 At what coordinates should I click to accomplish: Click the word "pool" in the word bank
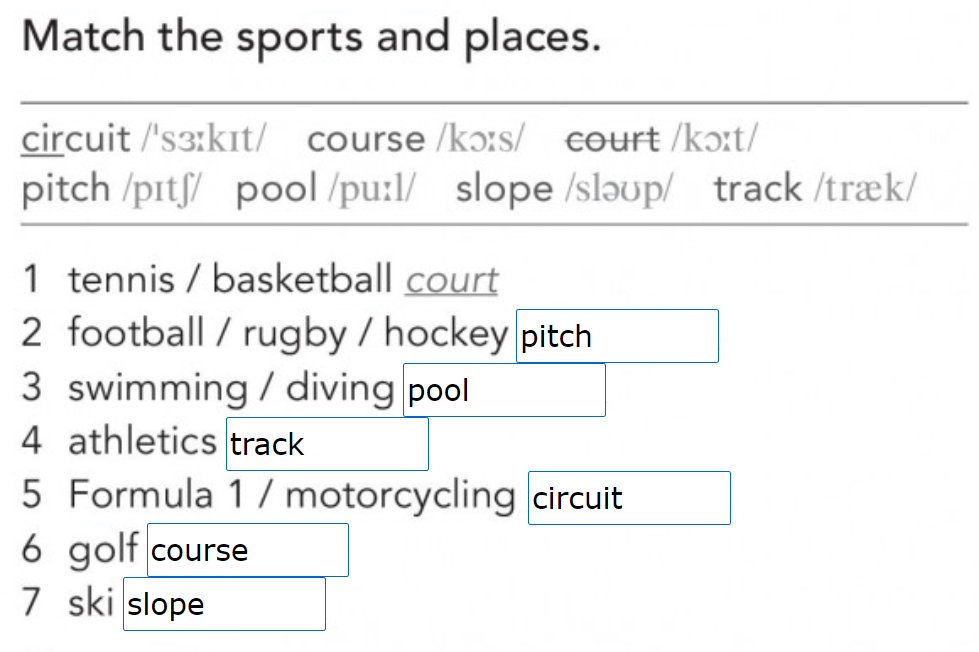click(277, 188)
